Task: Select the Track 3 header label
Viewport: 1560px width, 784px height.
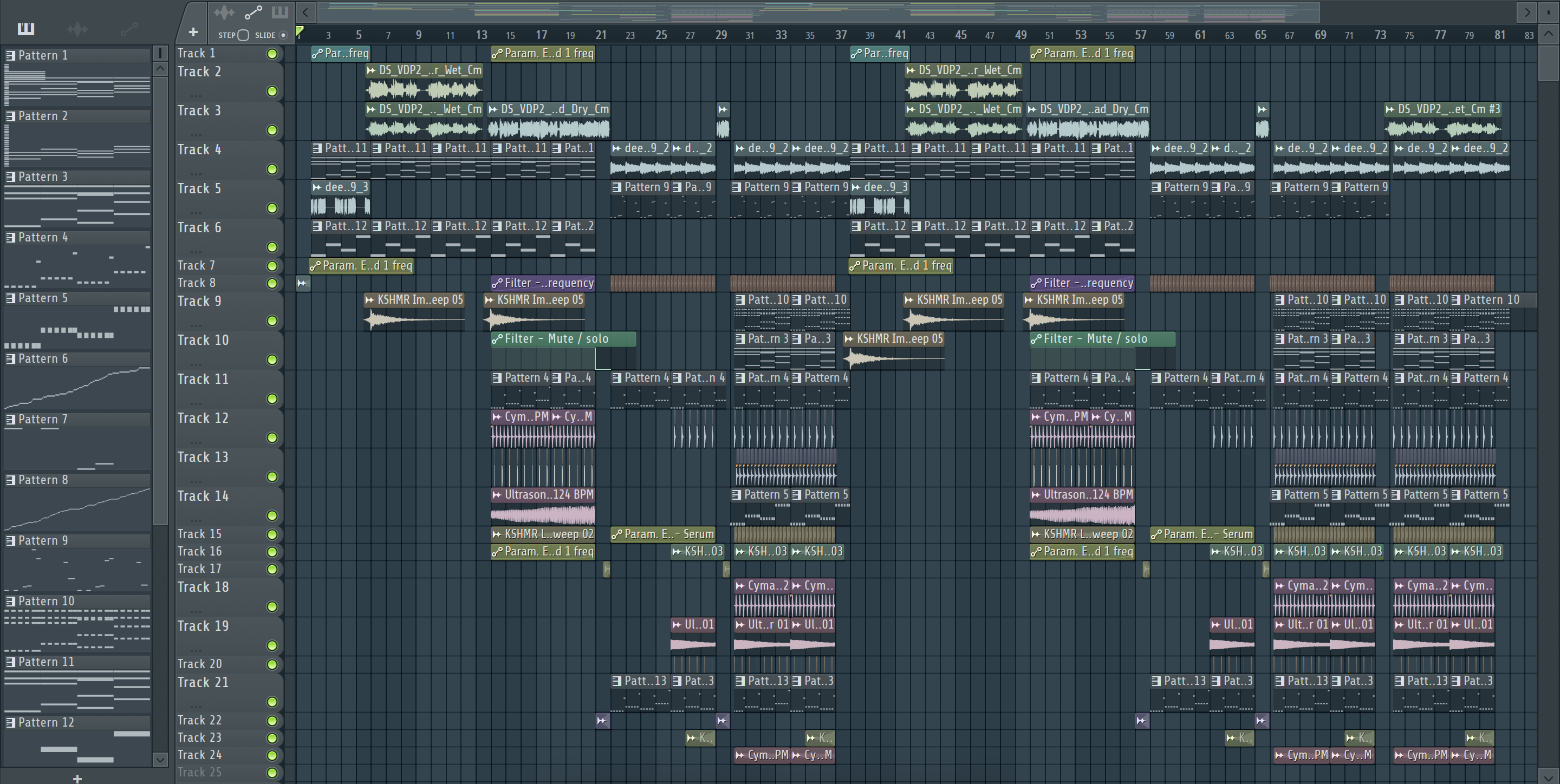Action: coord(199,111)
